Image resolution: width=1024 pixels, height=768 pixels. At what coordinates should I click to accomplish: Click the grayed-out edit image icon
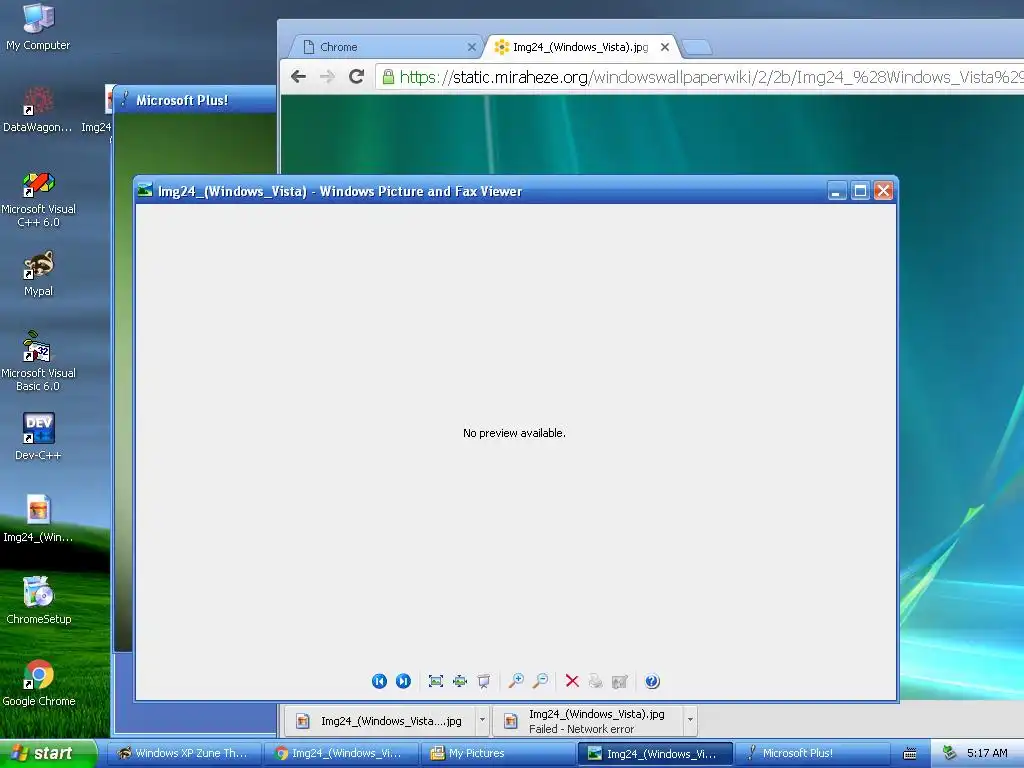(620, 681)
